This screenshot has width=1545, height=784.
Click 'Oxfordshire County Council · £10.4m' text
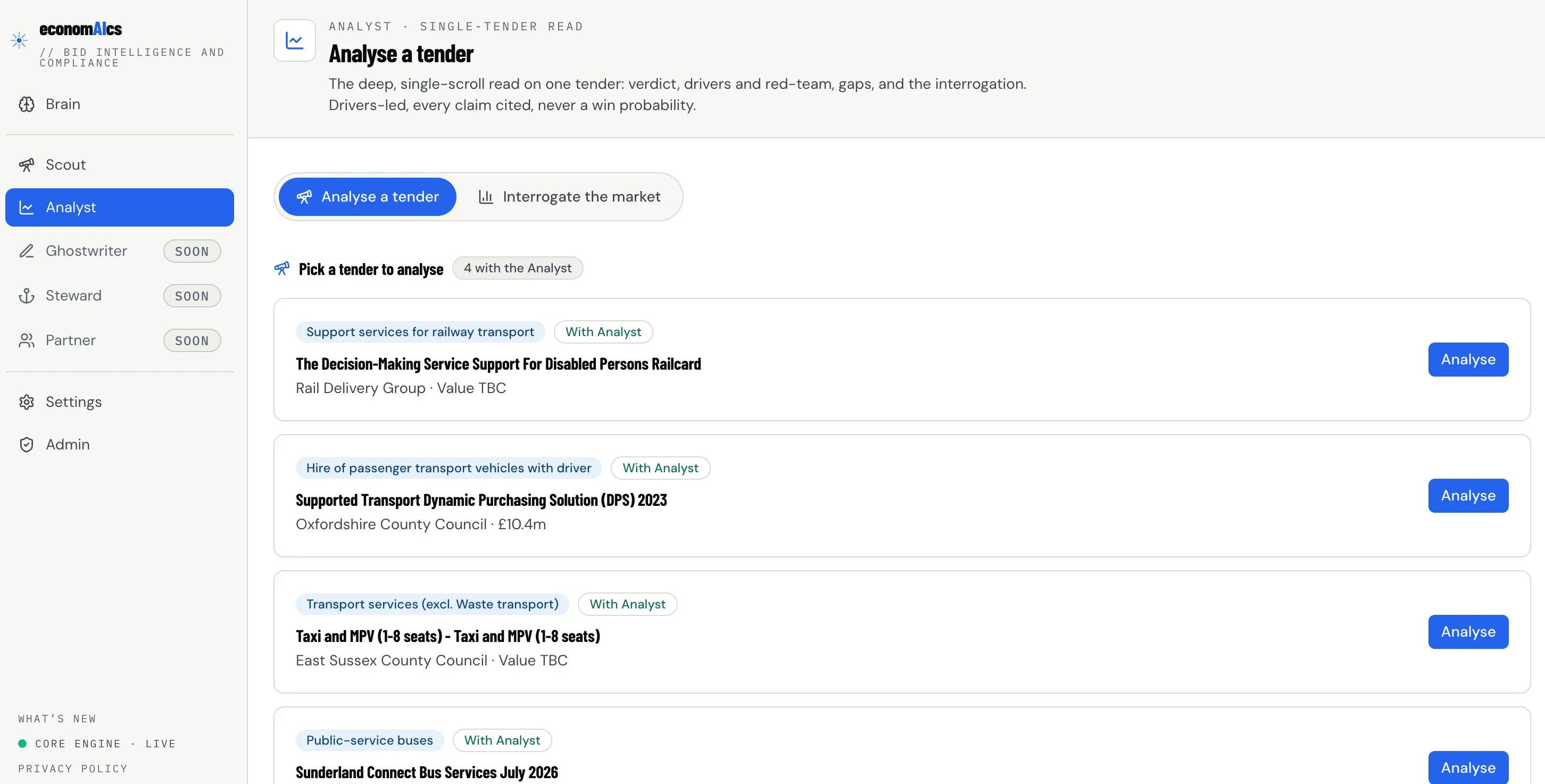coord(420,524)
